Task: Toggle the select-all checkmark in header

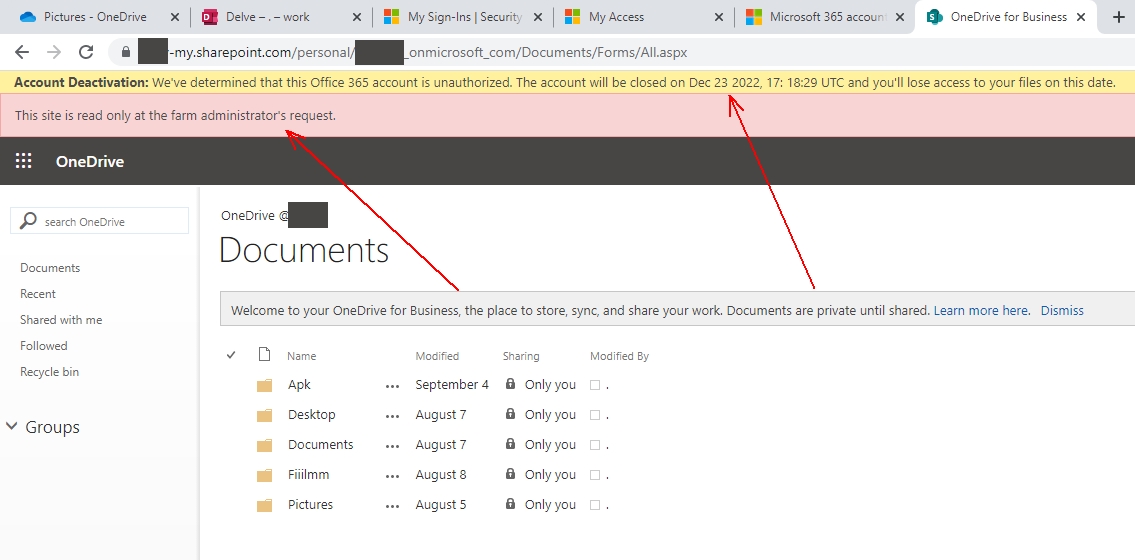Action: pyautogui.click(x=232, y=355)
